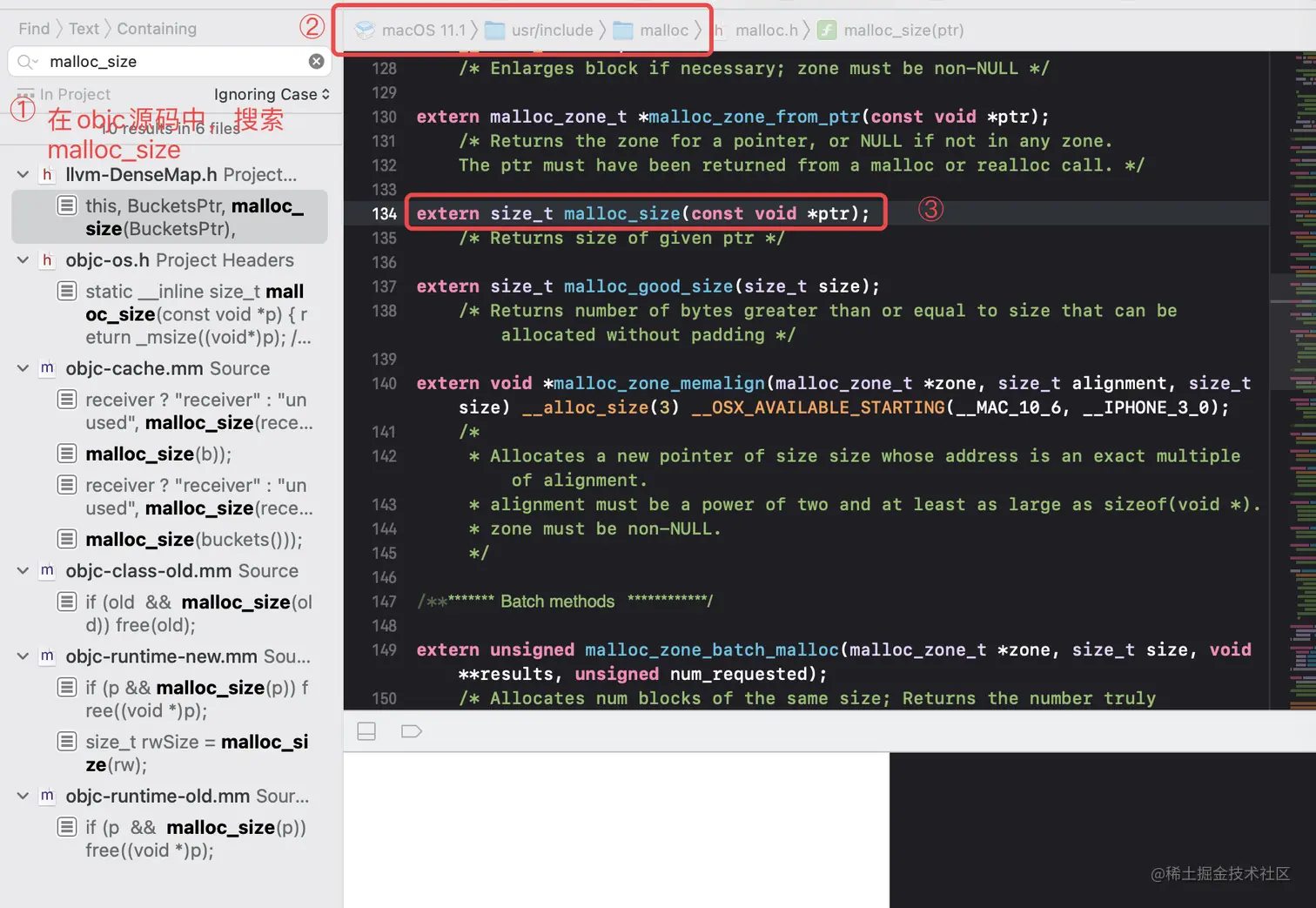This screenshot has width=1316, height=908.
Task: Open macOS 11.1 in the jump bar
Action: click(x=412, y=30)
